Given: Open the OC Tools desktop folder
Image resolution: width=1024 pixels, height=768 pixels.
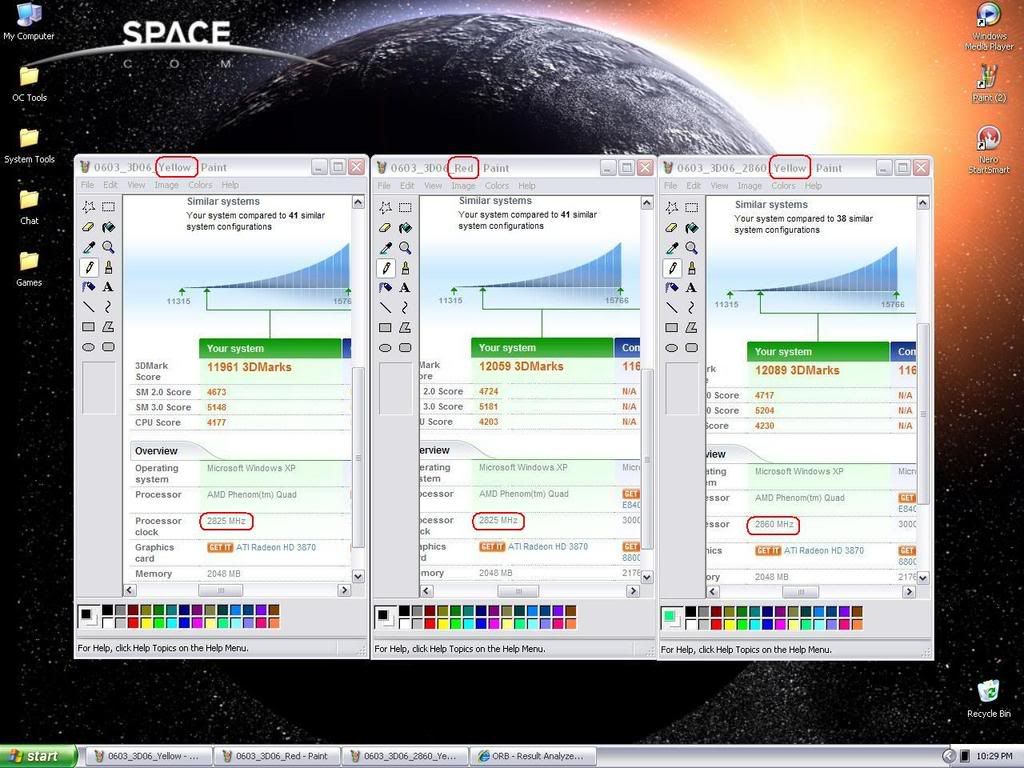Looking at the screenshot, I should coord(29,84).
